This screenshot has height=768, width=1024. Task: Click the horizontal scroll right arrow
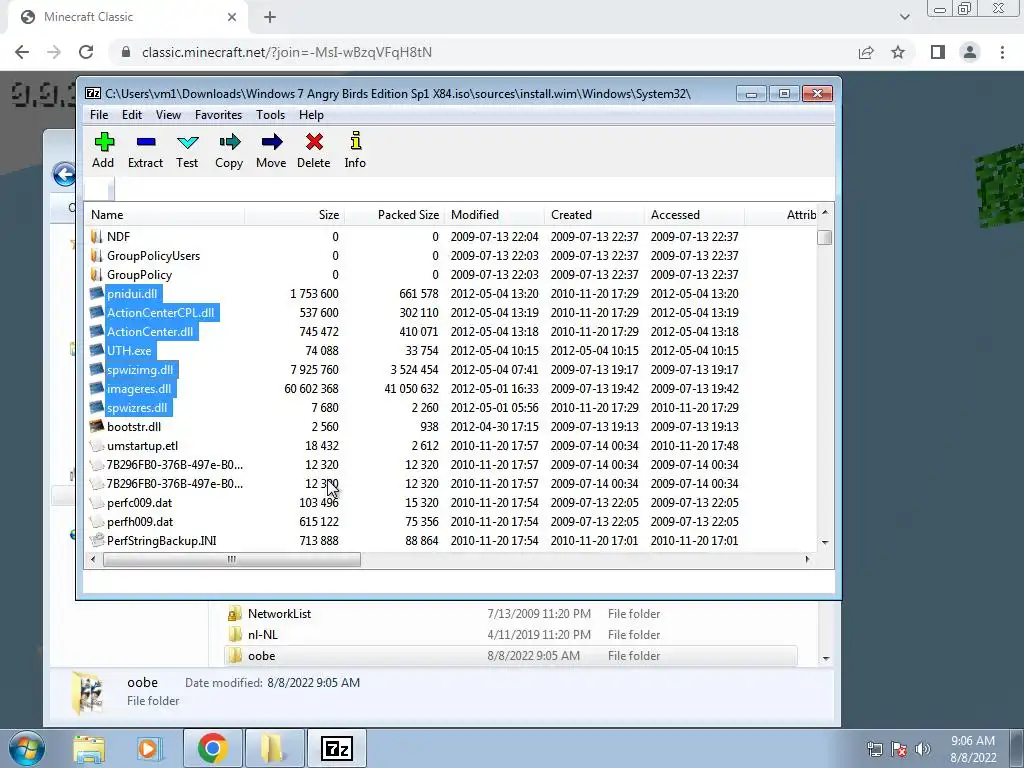(808, 560)
